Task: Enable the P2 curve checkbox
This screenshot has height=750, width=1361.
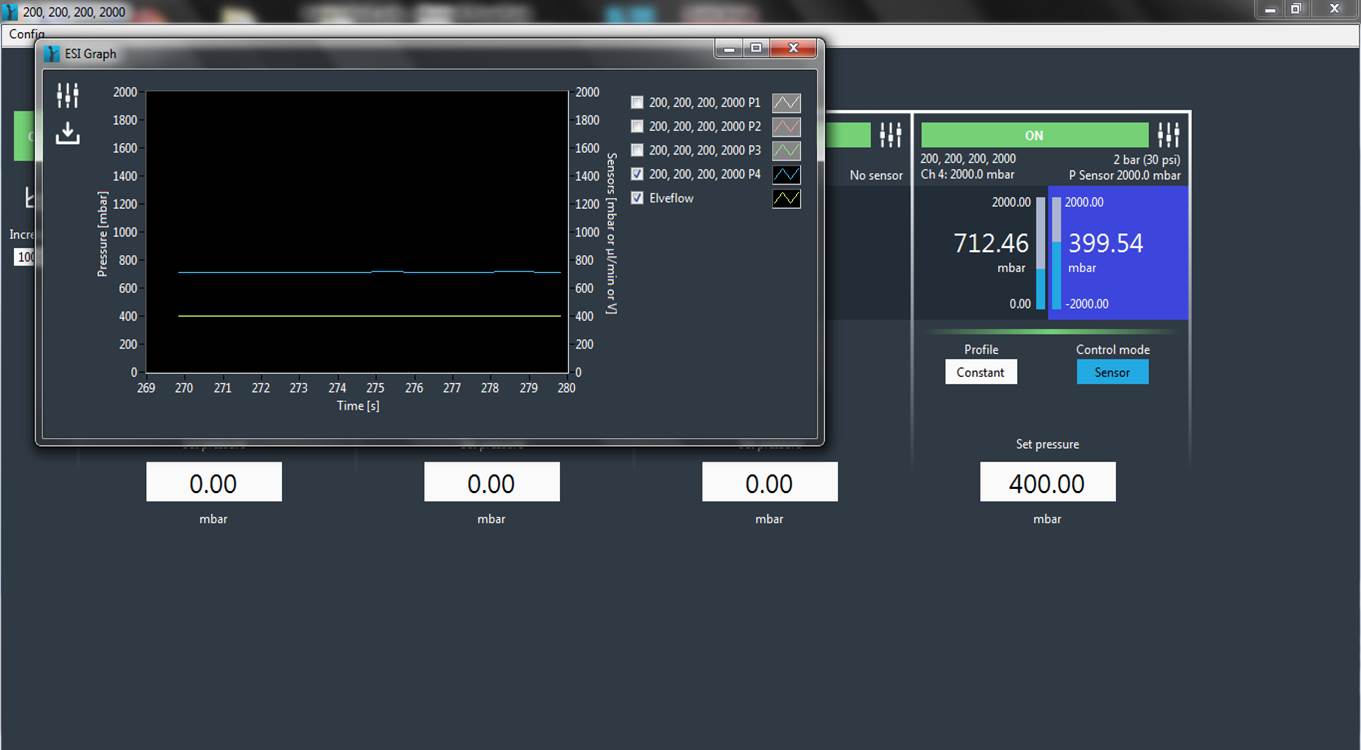Action: coord(637,127)
